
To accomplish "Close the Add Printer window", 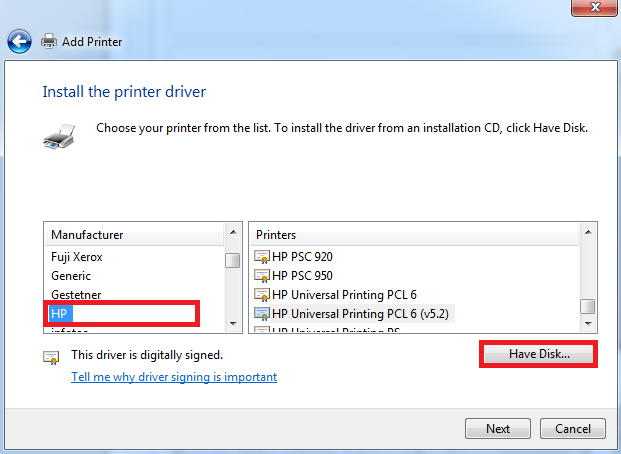I will click(x=594, y=7).
